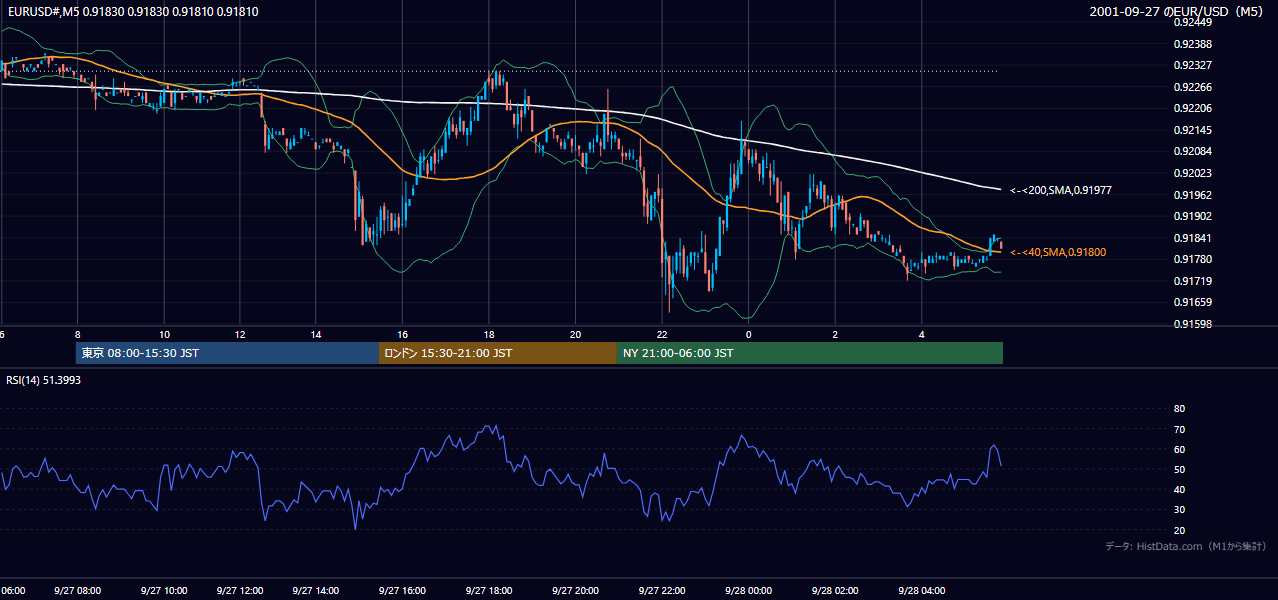Click the 9/27 16:00 time axis label
Viewport: 1278px width, 600px height.
pyautogui.click(x=401, y=591)
